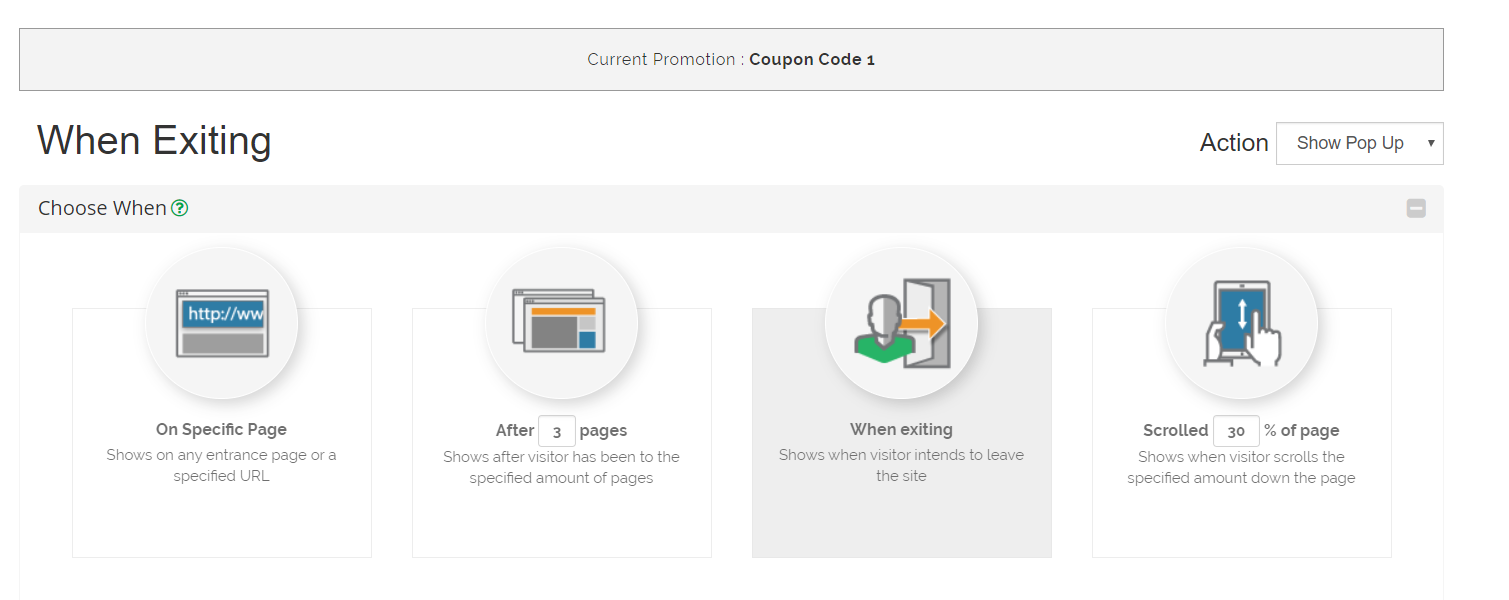This screenshot has width=1509, height=600.
Task: Click the Action dropdown arrow
Action: click(1431, 143)
